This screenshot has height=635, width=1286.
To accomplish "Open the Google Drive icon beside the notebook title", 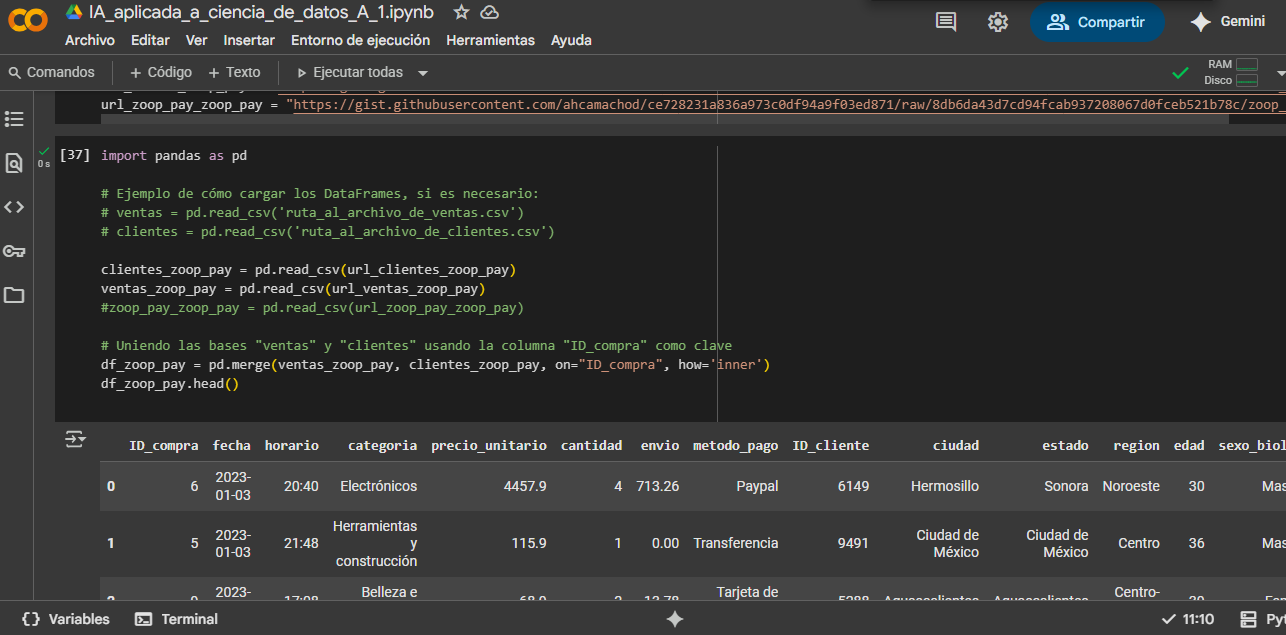I will [74, 12].
